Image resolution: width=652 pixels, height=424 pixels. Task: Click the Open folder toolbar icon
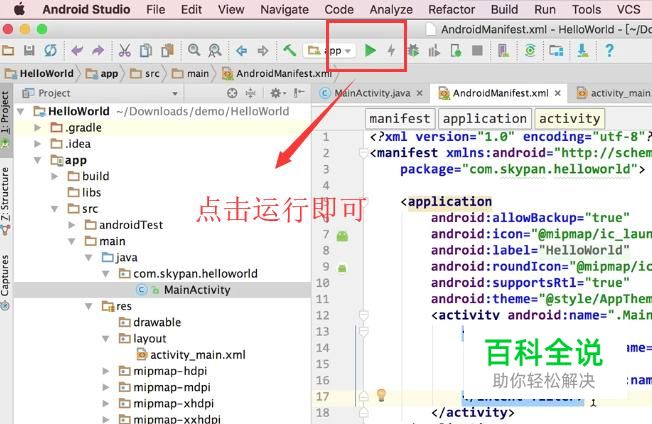click(8, 51)
